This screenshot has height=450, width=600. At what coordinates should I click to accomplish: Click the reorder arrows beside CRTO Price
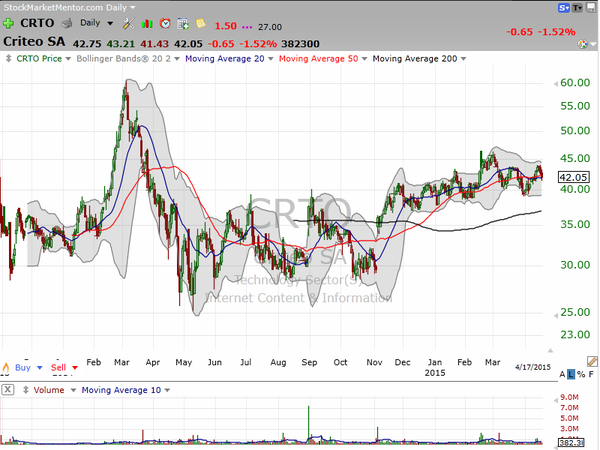(x=8, y=59)
